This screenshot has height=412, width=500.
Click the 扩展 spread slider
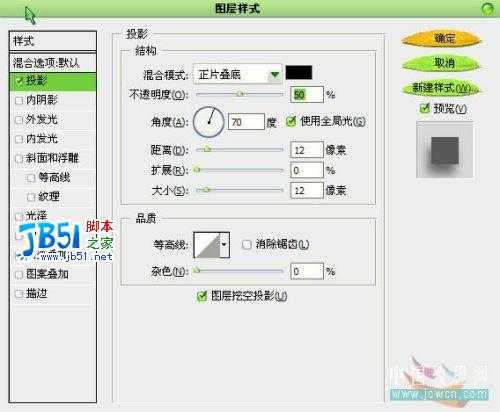pyautogui.click(x=239, y=170)
